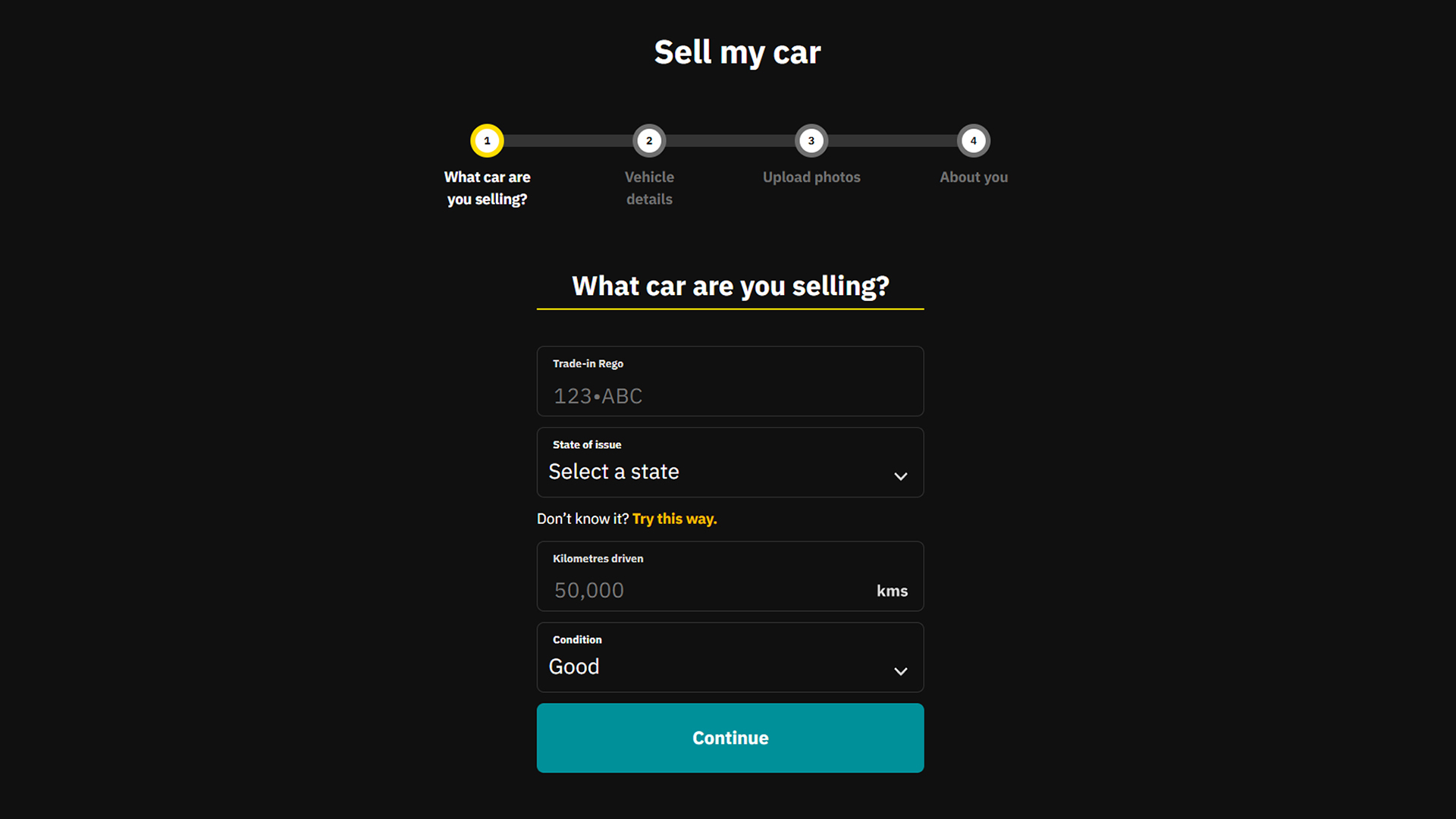The height and width of the screenshot is (819, 1456).
Task: Open the State of issue dropdown chevron
Action: point(900,476)
